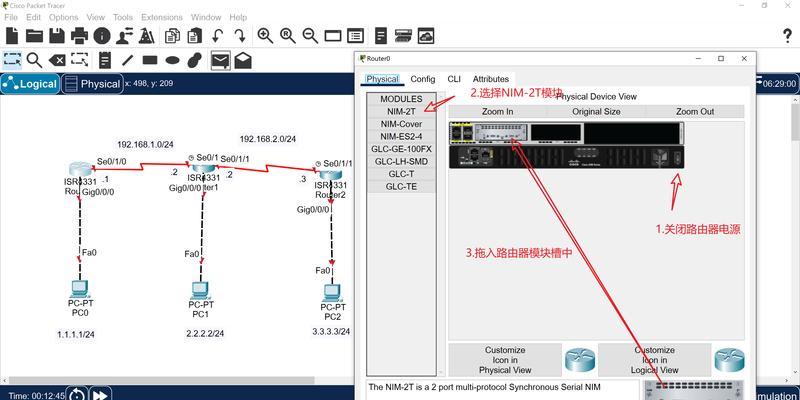Viewport: 800px width, 400px height.
Task: Click the Add Simple PDU envelope icon
Action: pyautogui.click(x=220, y=60)
